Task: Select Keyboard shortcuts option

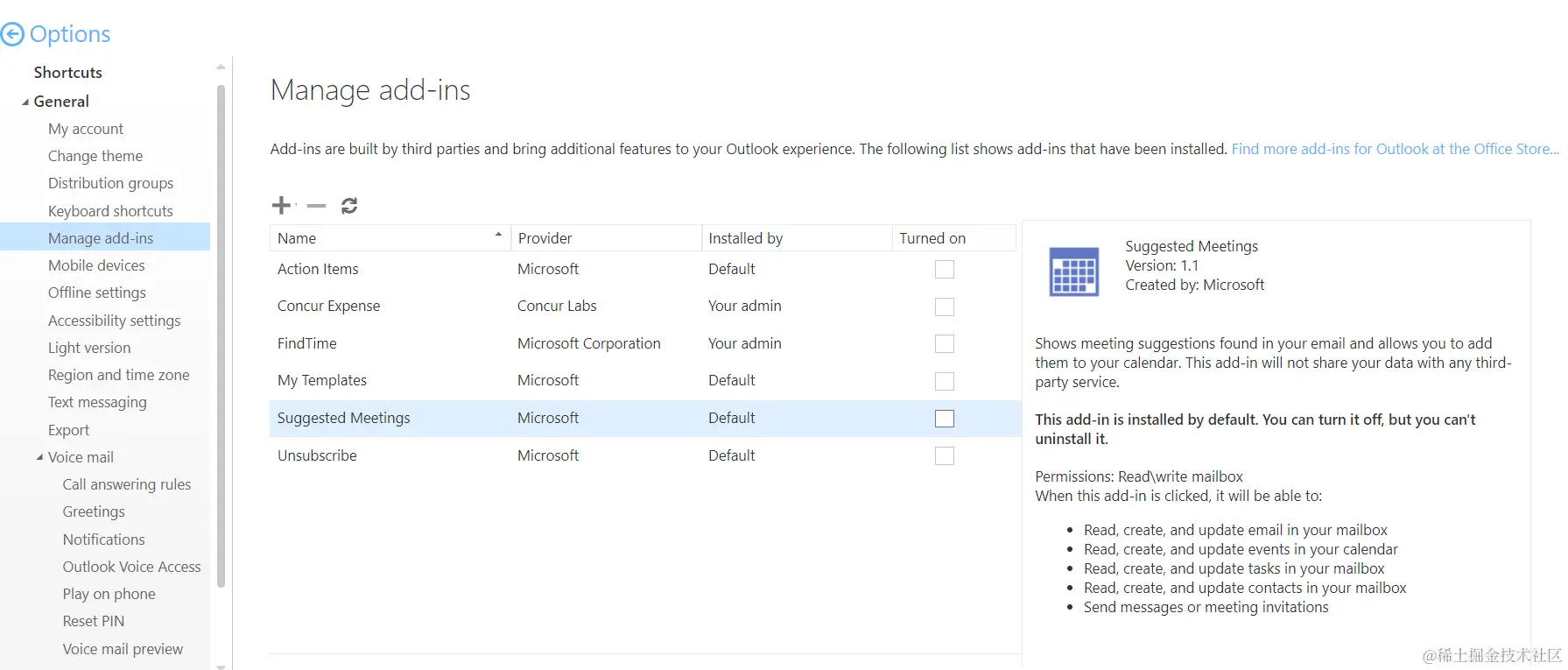Action: (x=110, y=211)
